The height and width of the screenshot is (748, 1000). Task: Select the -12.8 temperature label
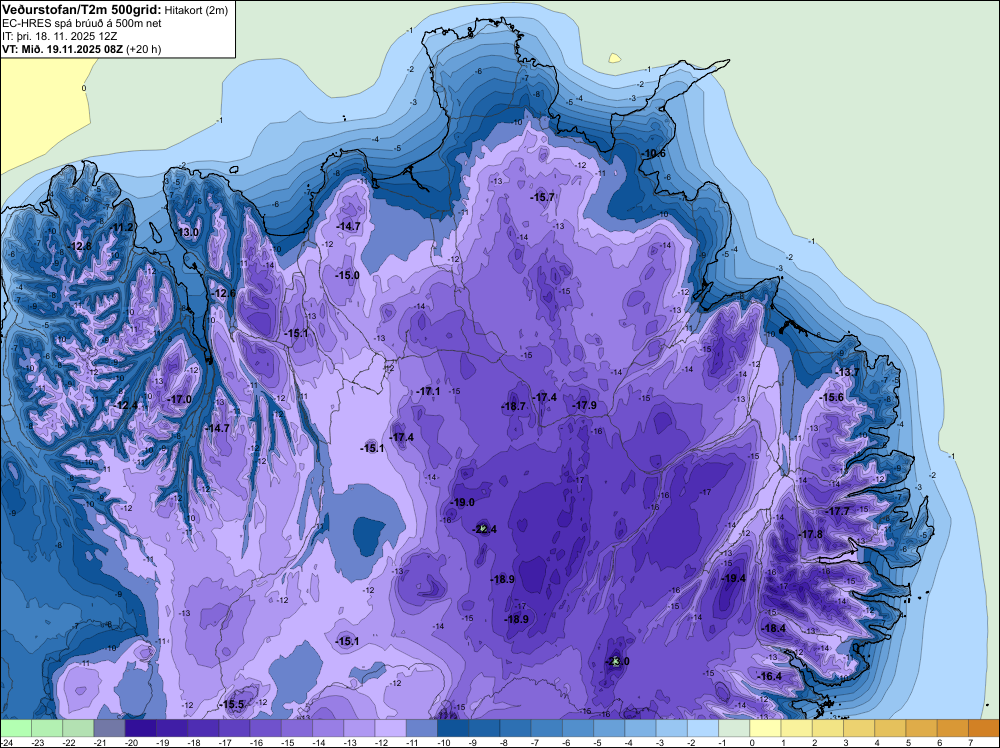(80, 246)
